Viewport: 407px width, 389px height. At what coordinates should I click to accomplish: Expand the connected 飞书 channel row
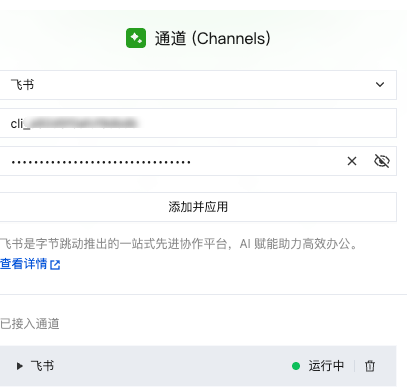point(20,366)
